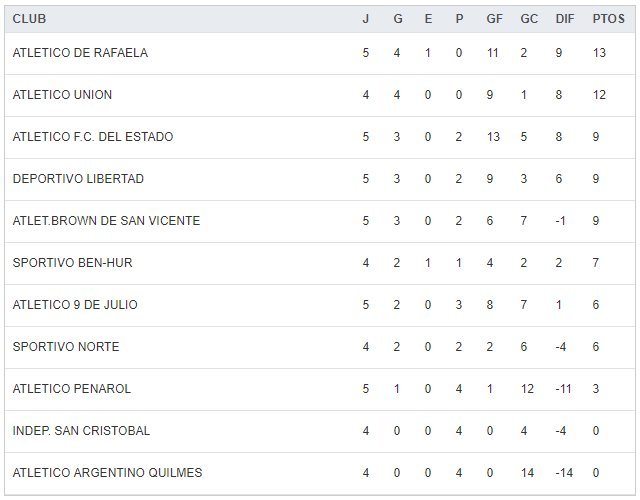Open ATLETICO ARGENTINO QUILMES

pos(107,473)
